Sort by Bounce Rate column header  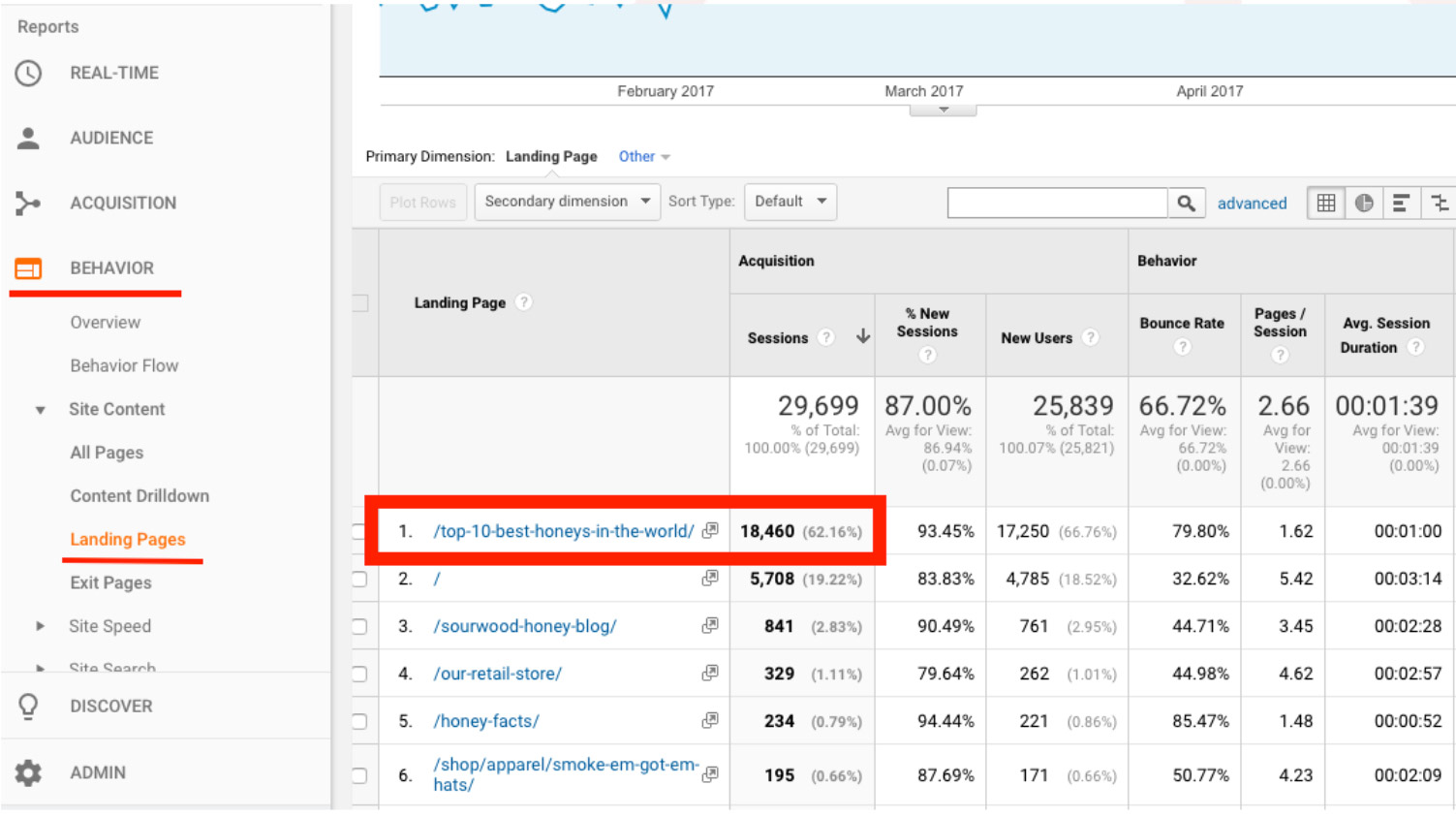tap(1182, 323)
